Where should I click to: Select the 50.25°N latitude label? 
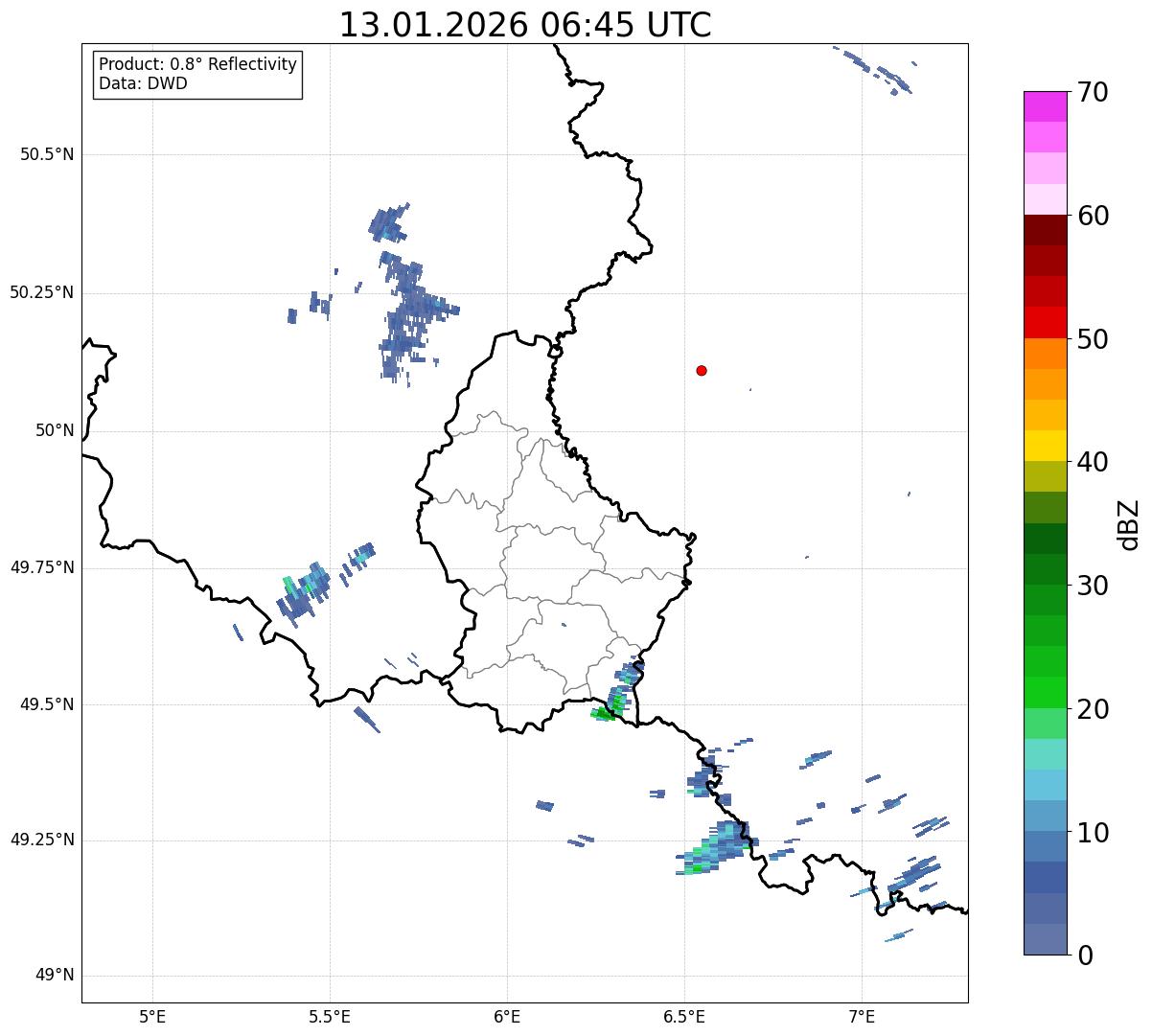coord(42,292)
